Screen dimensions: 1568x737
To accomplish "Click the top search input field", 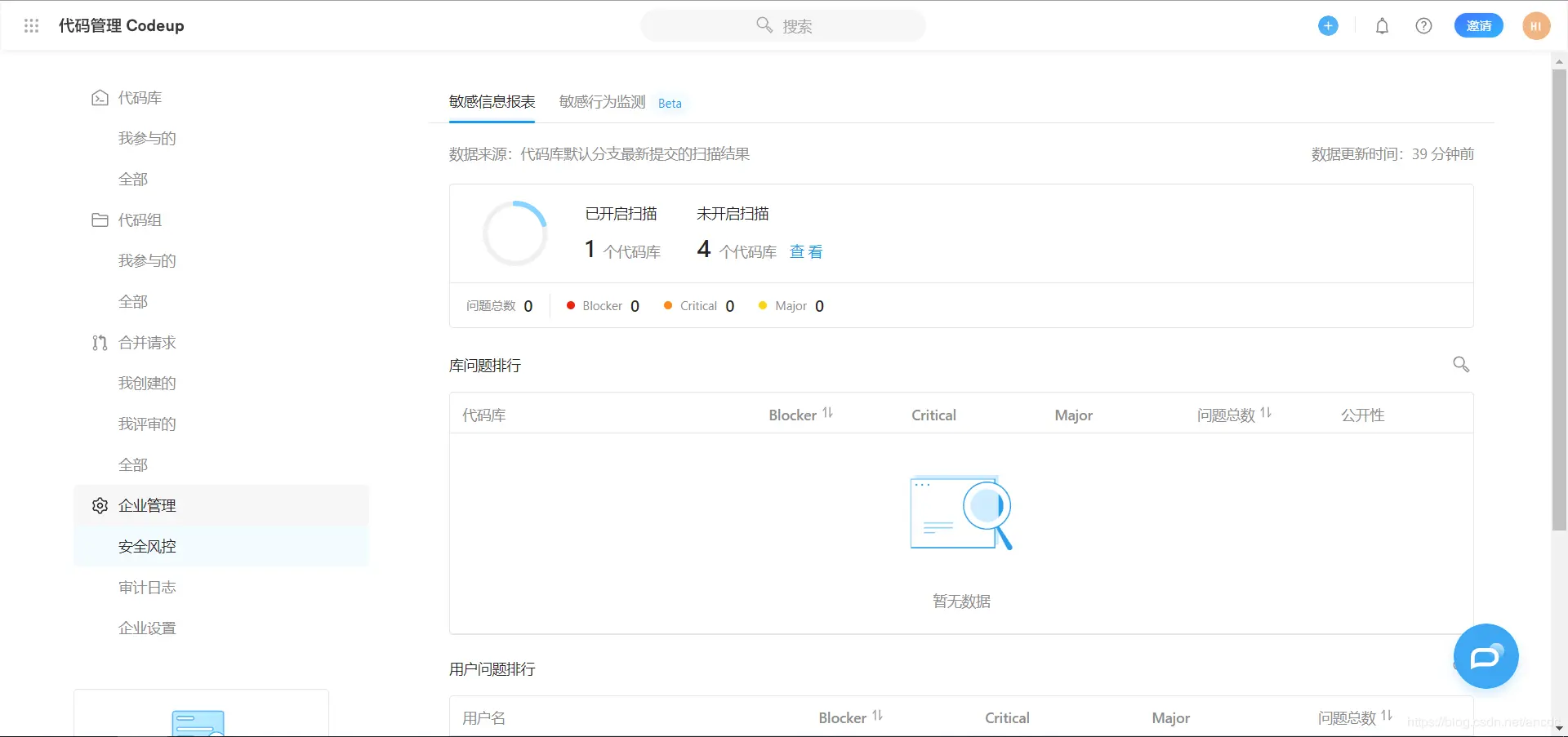I will pyautogui.click(x=783, y=25).
